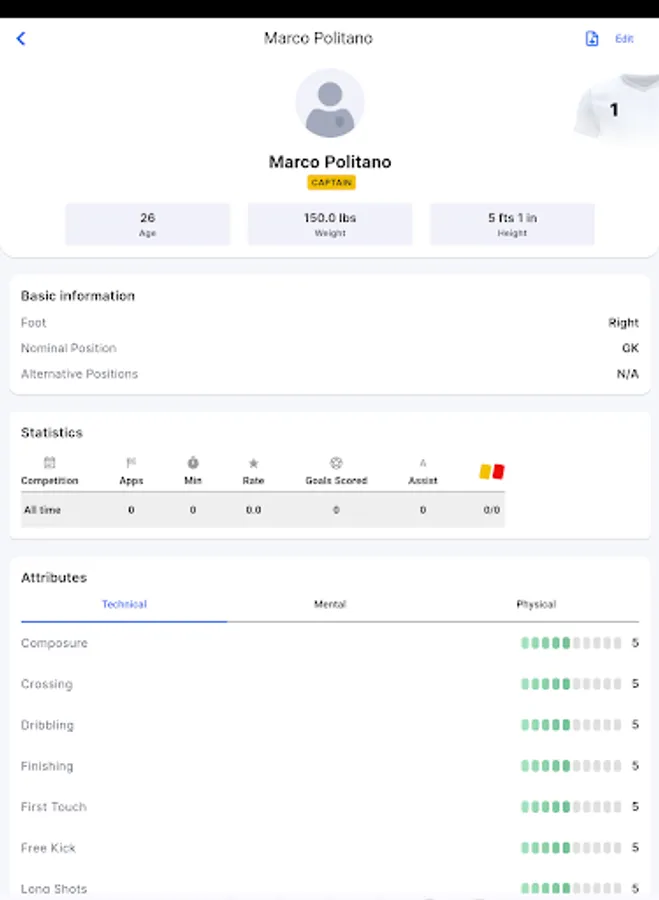Click the clock icon above Min

tap(192, 463)
